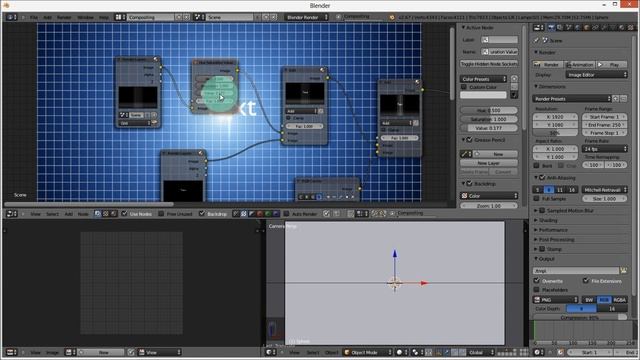
Task: Click the active node Label input field
Action: [x=500, y=40]
